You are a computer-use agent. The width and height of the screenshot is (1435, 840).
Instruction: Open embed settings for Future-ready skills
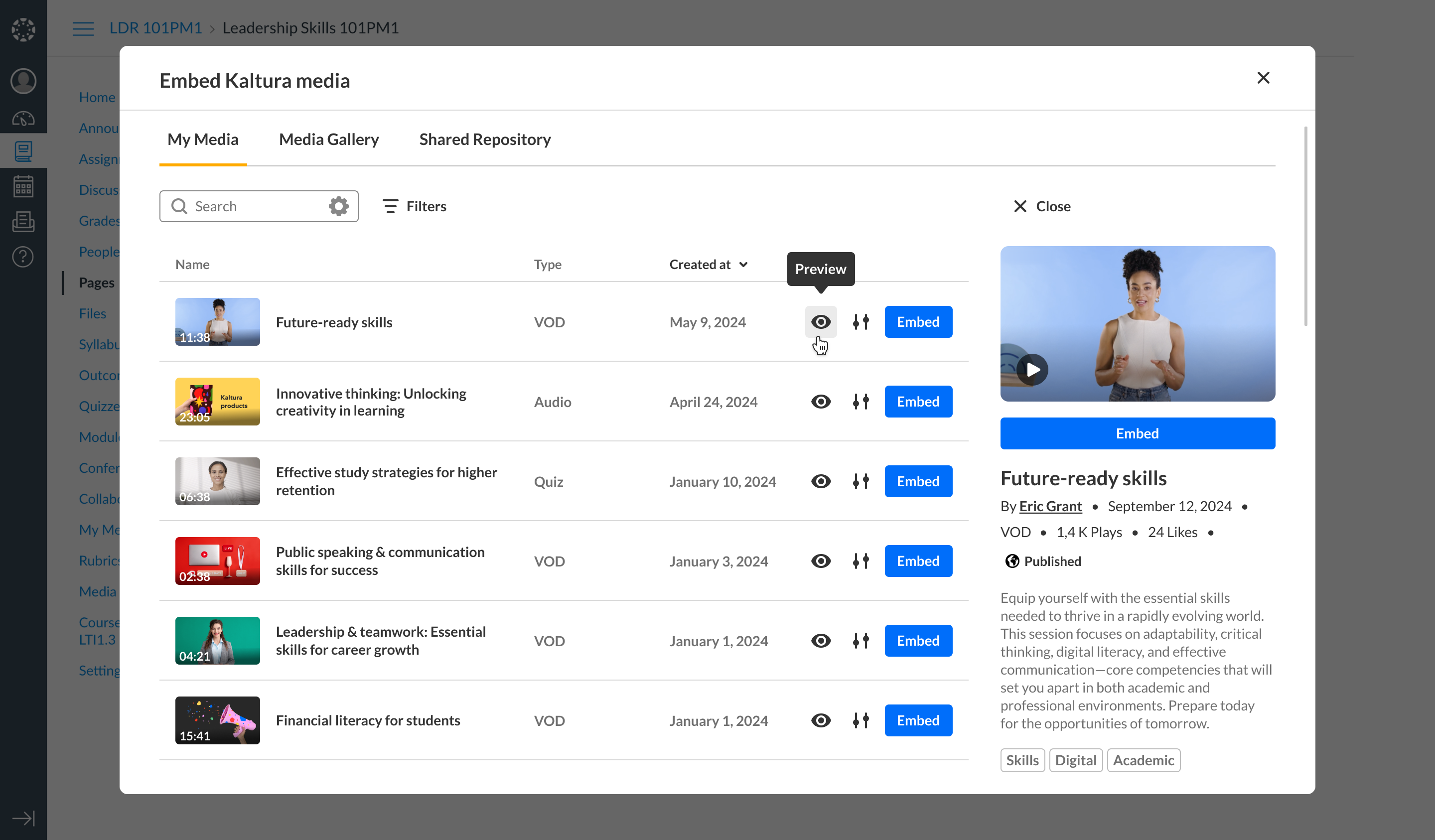point(861,322)
